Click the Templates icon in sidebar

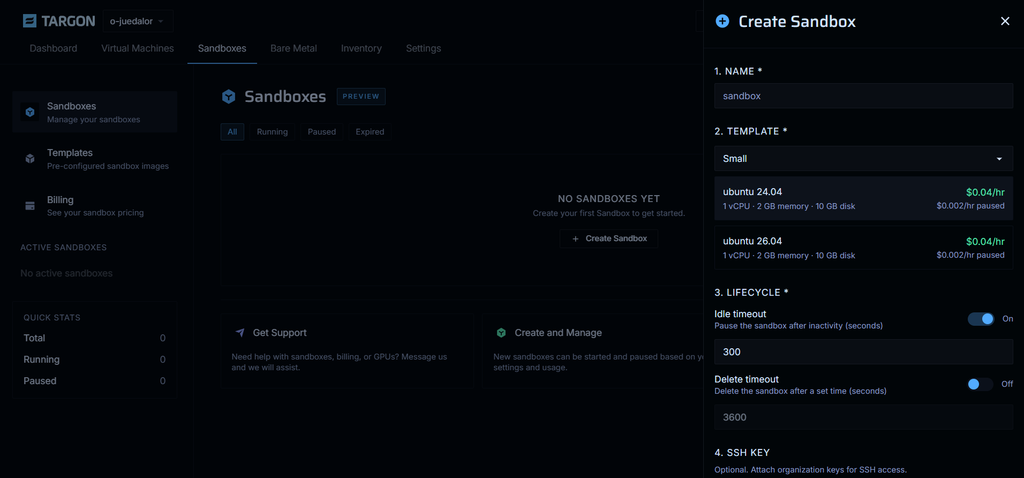point(29,159)
